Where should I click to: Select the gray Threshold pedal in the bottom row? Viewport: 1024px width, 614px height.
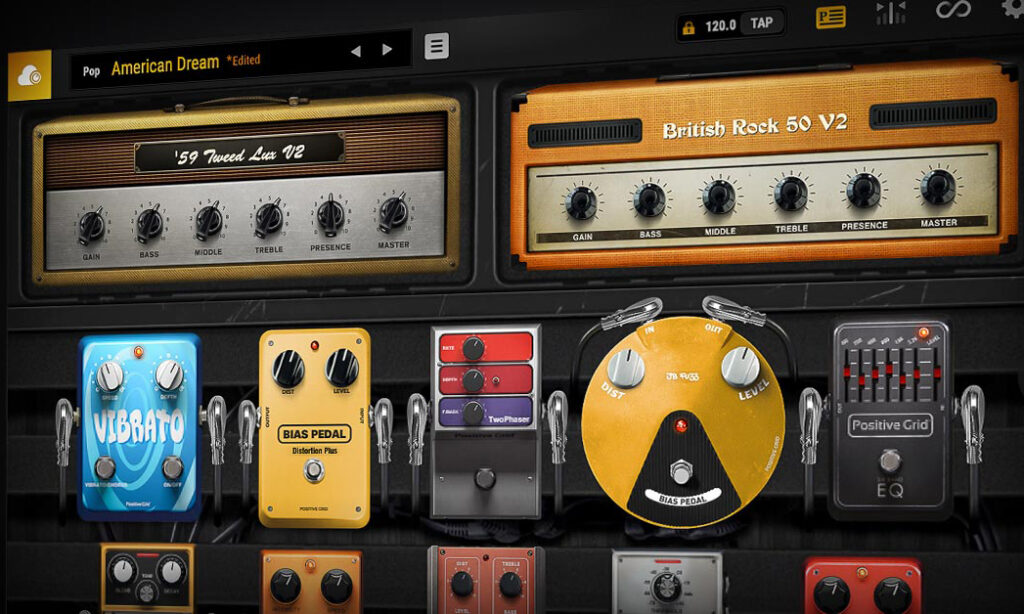[667, 583]
